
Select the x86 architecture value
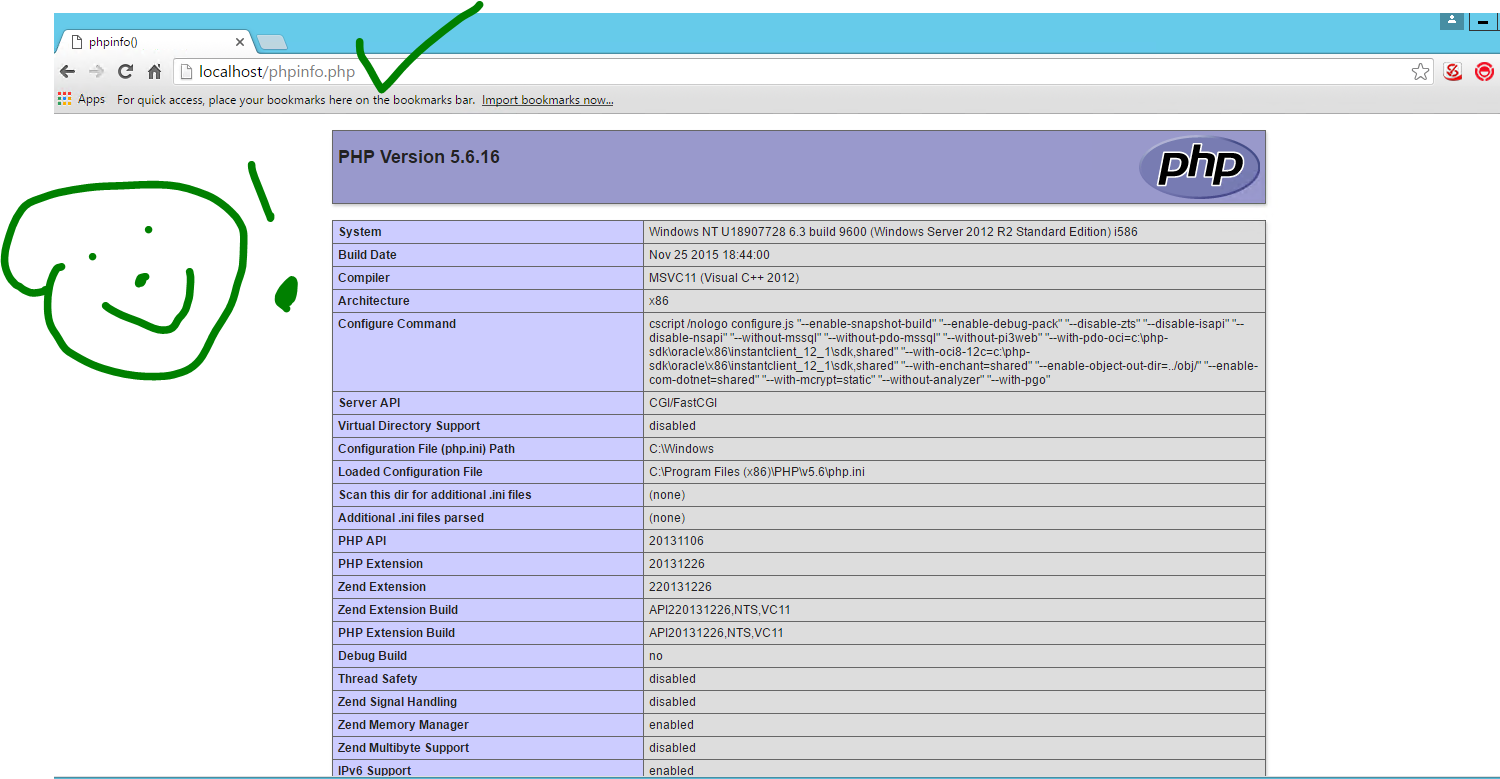pyautogui.click(x=659, y=301)
